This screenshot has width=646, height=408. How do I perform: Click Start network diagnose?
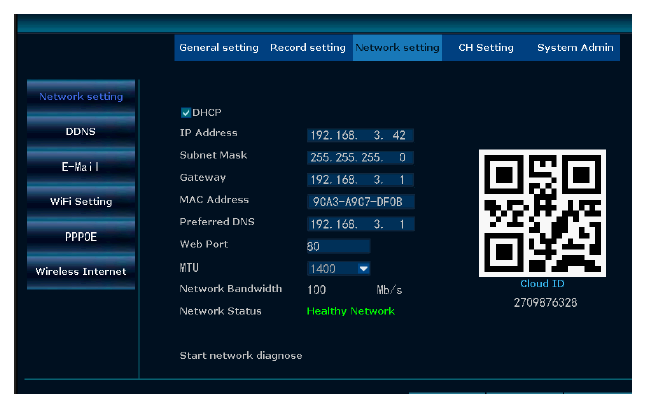coord(241,356)
